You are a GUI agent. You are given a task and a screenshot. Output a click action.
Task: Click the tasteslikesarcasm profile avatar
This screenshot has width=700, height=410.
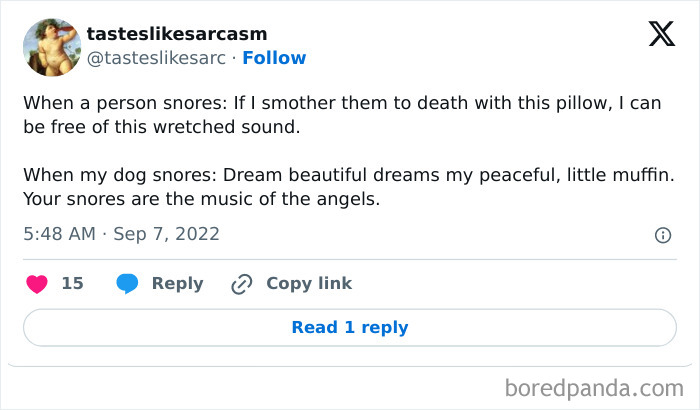tap(51, 46)
